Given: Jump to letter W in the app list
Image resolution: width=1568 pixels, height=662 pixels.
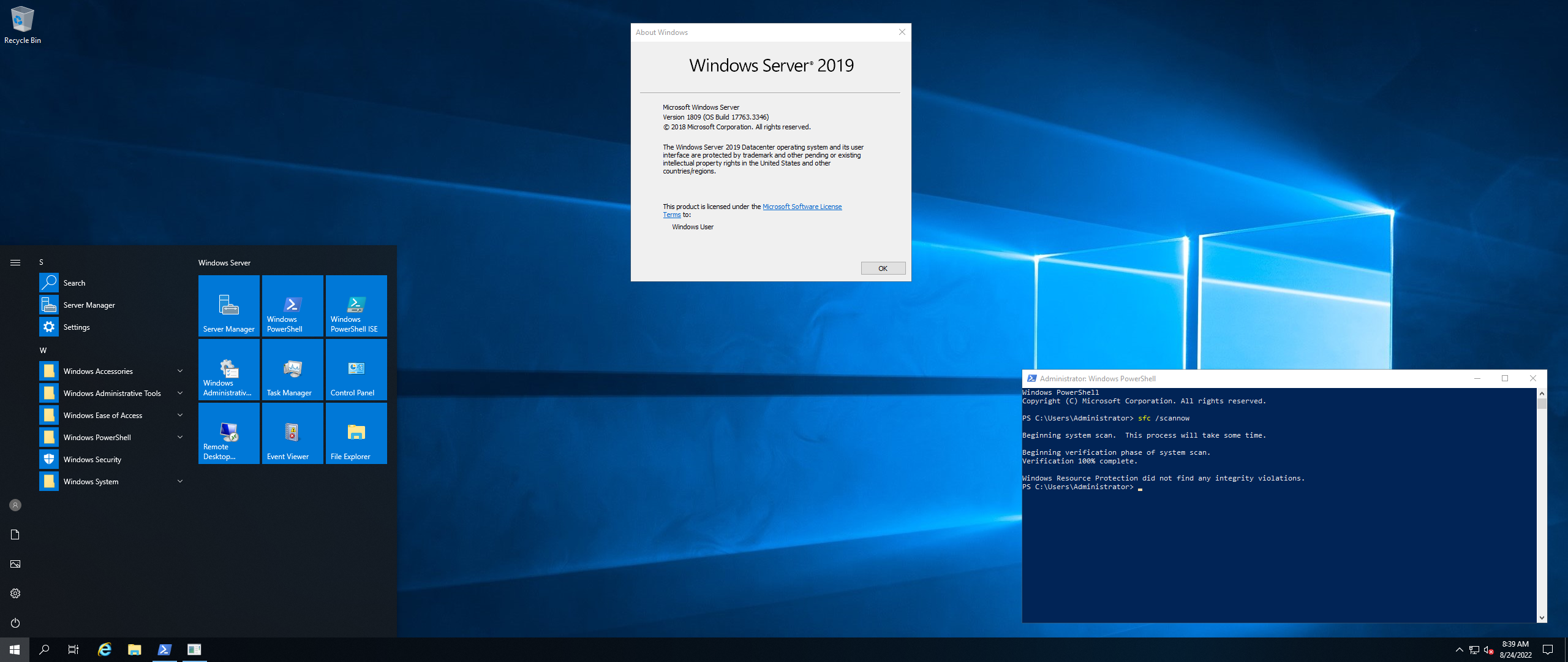Looking at the screenshot, I should 43,350.
